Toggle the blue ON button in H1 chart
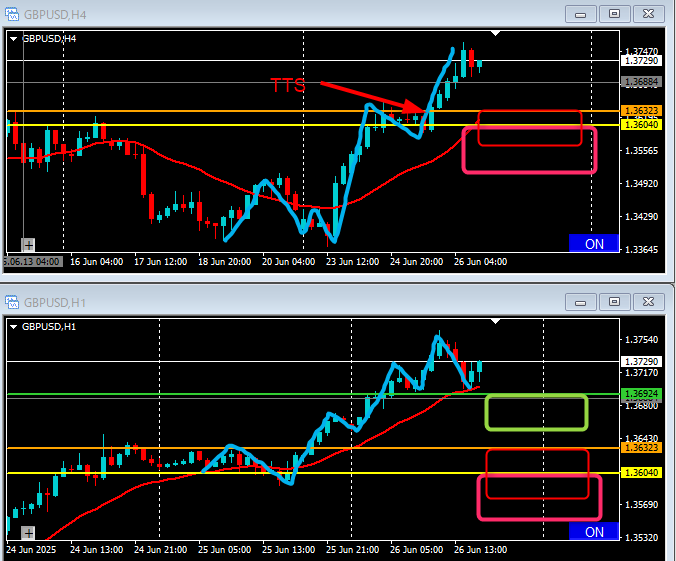Image resolution: width=676 pixels, height=561 pixels. point(594,532)
